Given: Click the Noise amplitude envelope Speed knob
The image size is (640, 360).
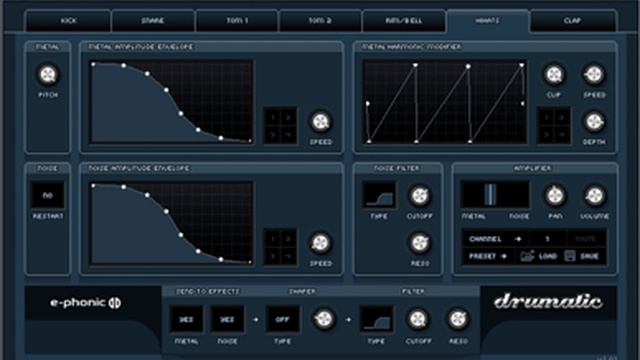Looking at the screenshot, I should pyautogui.click(x=320, y=243).
